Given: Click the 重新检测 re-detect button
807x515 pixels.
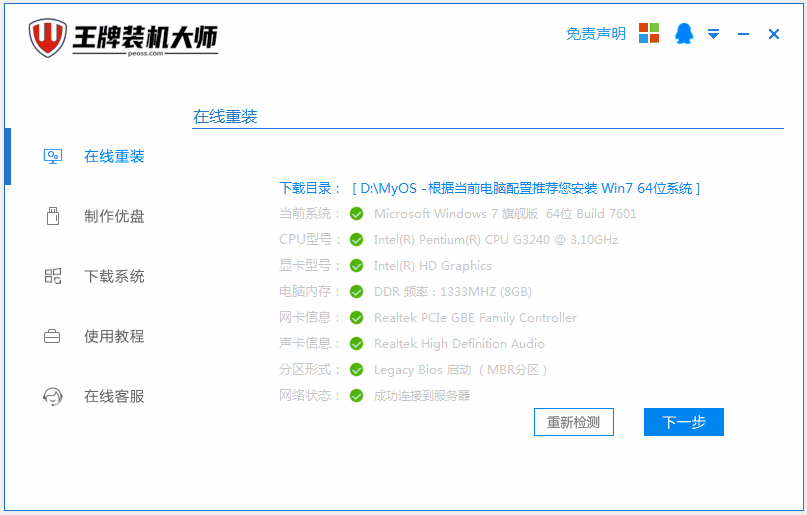Looking at the screenshot, I should 574,422.
